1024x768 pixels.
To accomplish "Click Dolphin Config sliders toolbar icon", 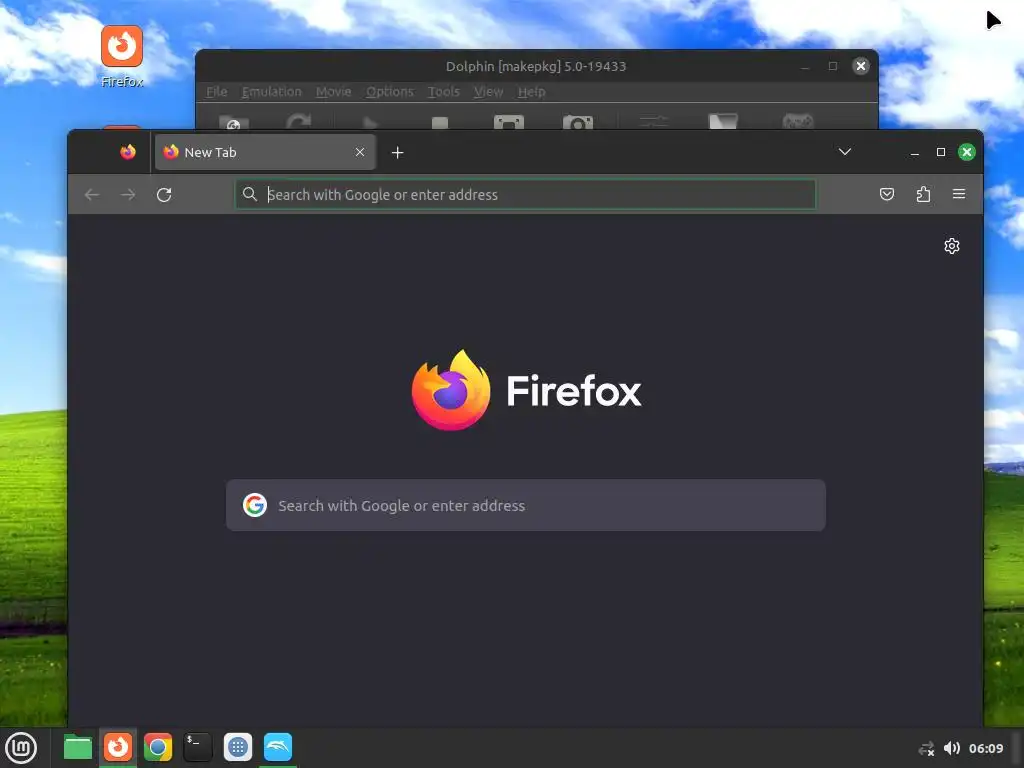I will [x=654, y=121].
